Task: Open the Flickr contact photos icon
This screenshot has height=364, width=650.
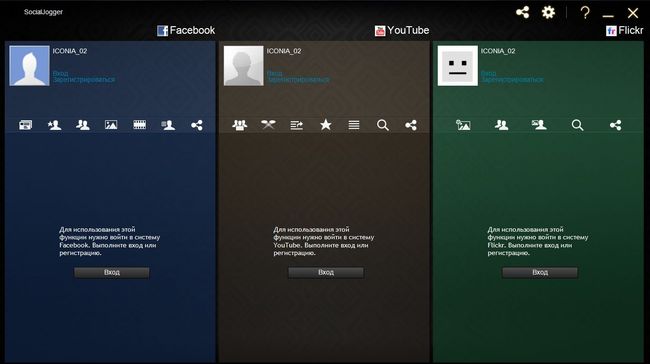Action: tap(539, 125)
